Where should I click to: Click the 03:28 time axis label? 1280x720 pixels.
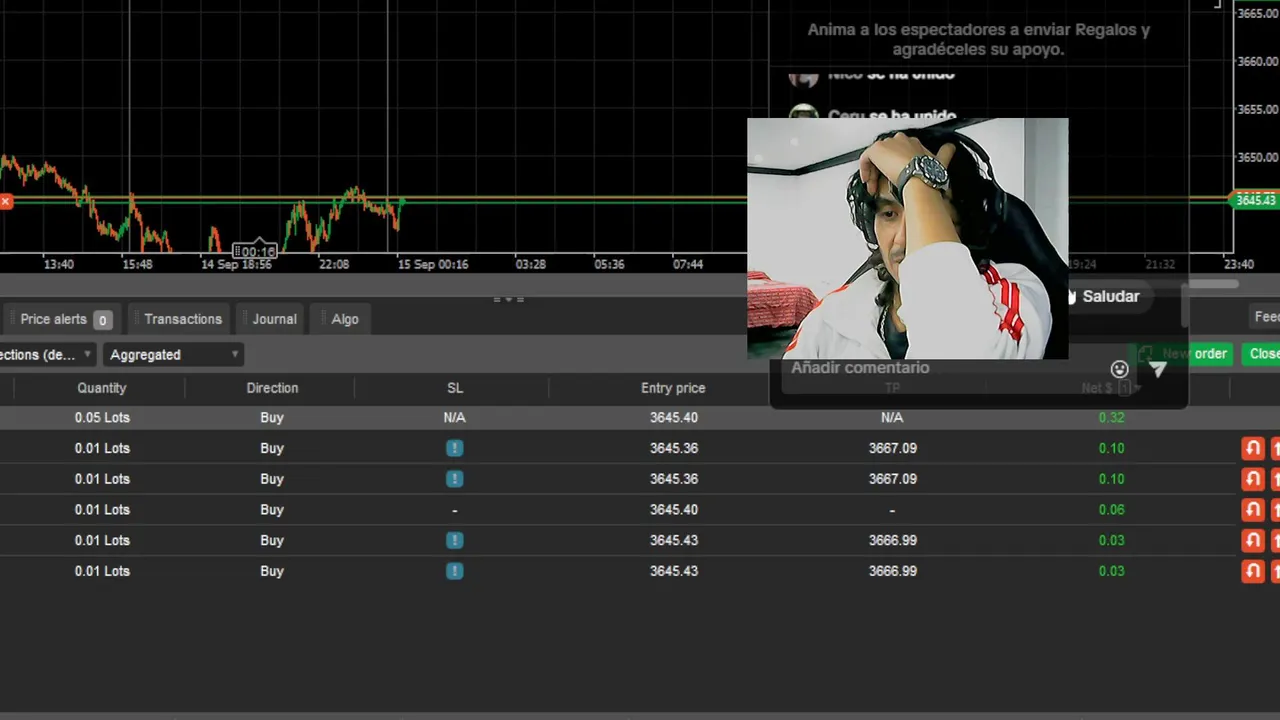(530, 265)
